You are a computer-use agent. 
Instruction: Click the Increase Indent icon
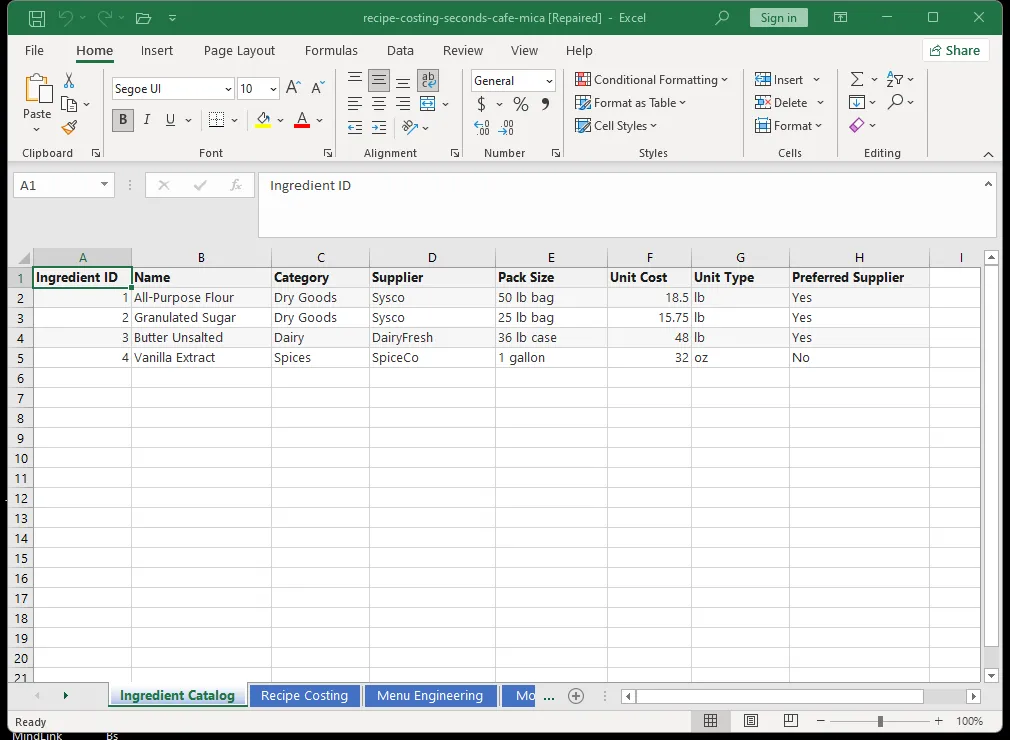point(379,128)
